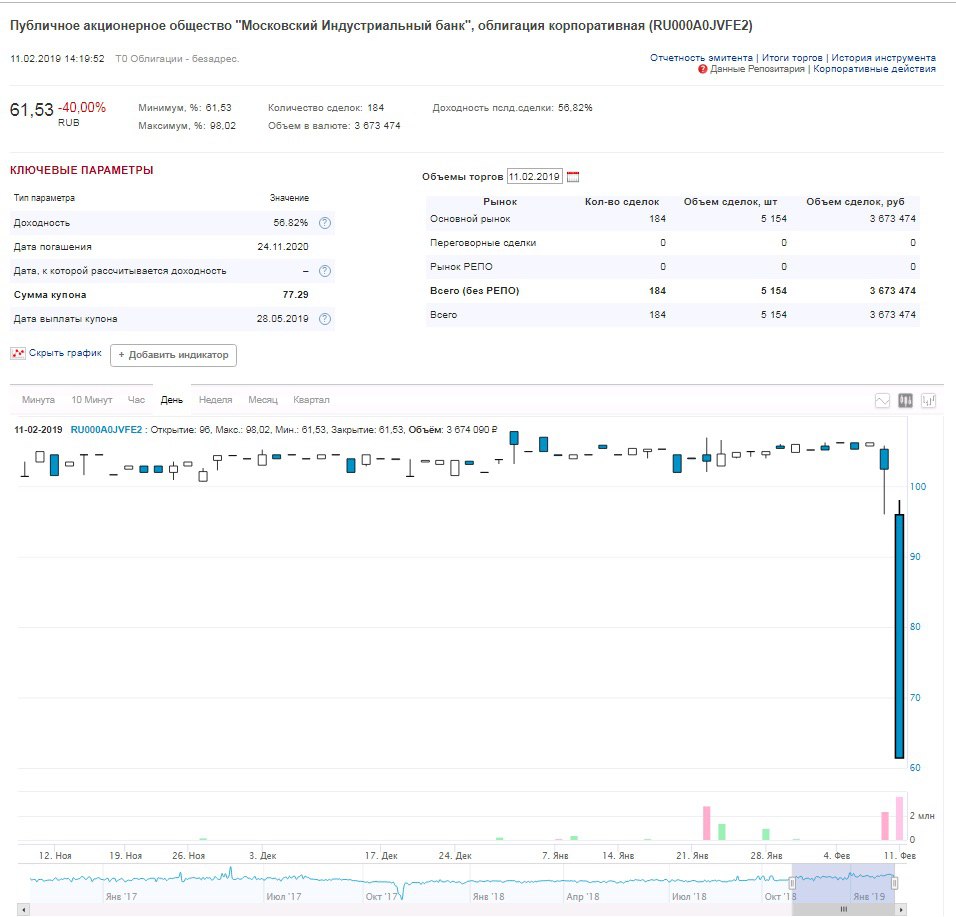Click the Сумма купона value 77.29

[296, 295]
